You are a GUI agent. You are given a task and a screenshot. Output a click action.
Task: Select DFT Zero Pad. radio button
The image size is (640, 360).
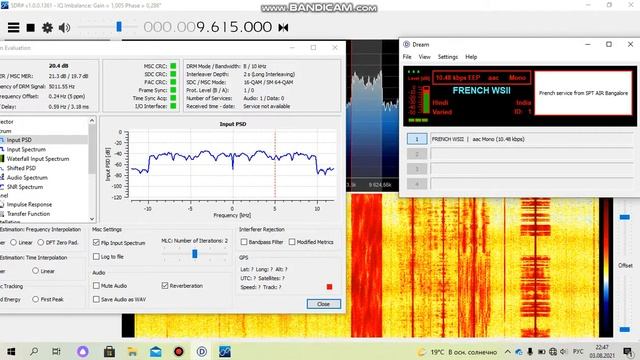tap(41, 242)
